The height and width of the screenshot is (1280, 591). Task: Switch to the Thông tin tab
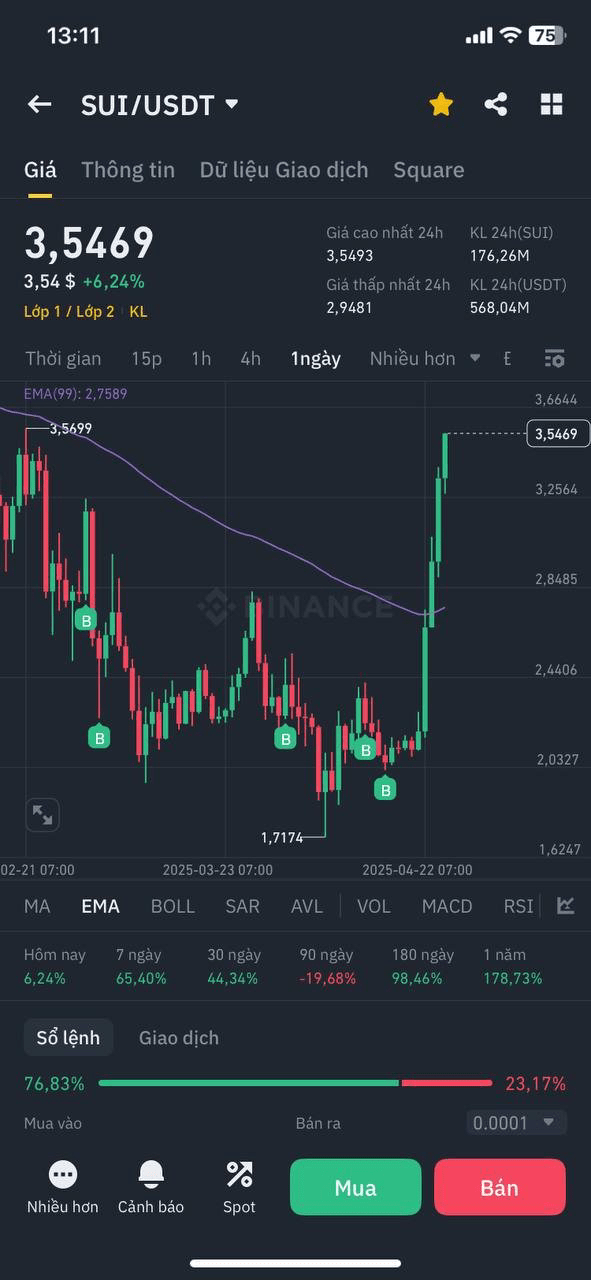pyautogui.click(x=128, y=170)
